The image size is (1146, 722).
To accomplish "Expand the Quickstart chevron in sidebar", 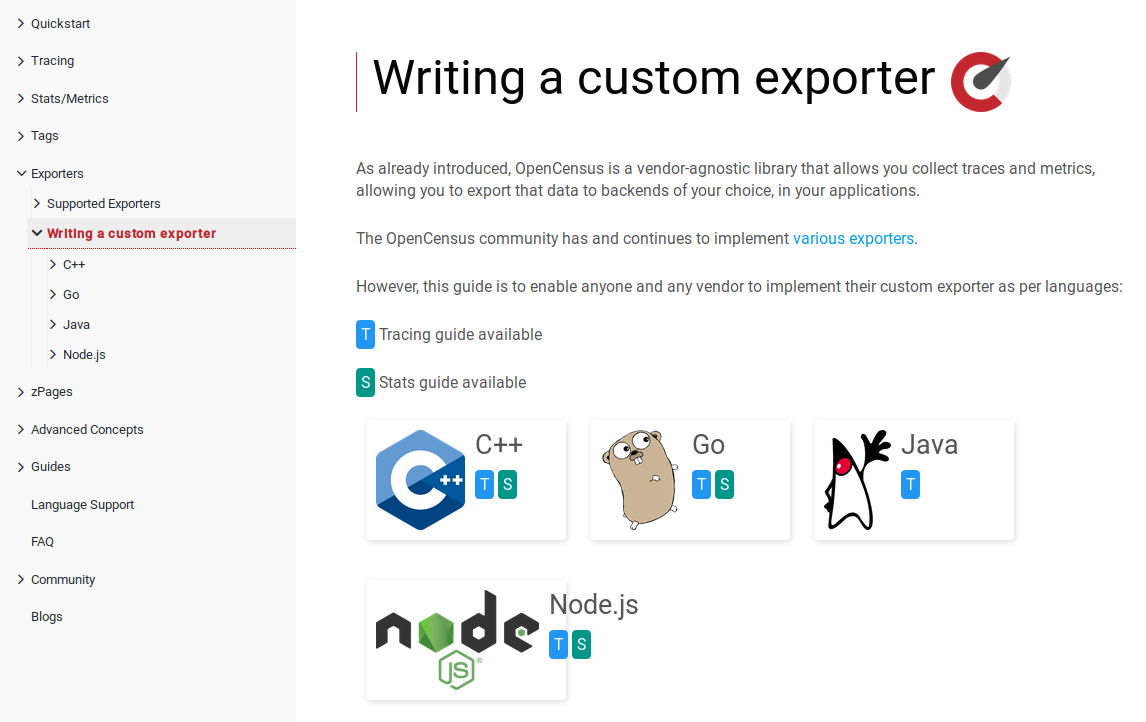I will [20, 23].
